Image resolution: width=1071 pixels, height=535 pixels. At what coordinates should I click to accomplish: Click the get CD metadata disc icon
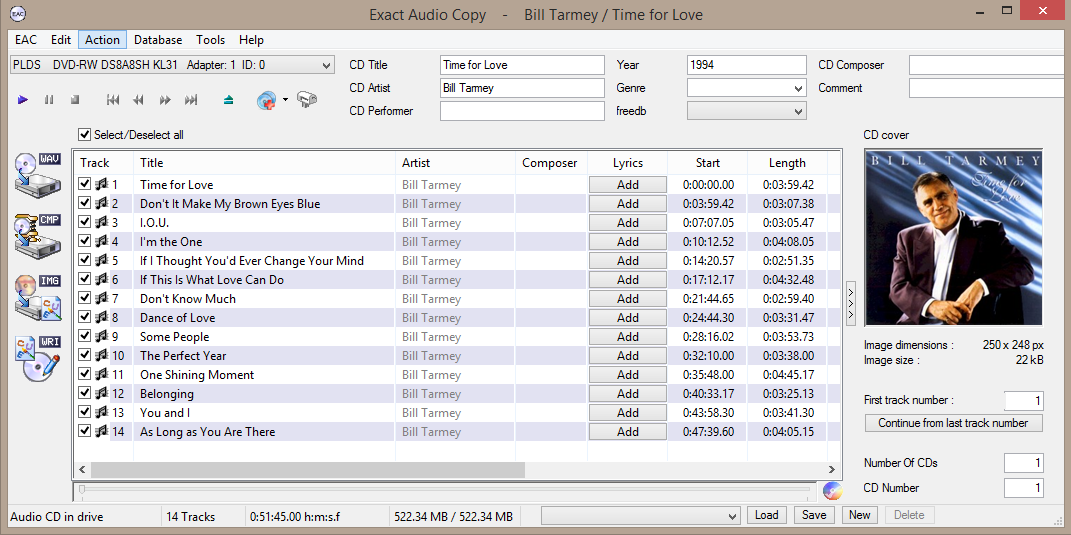(266, 100)
